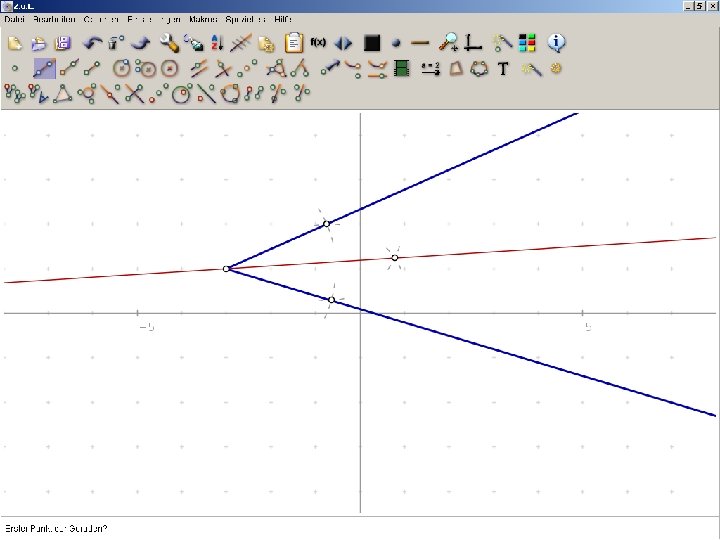
Task: Click the -5 axis label
Action: coord(147,327)
